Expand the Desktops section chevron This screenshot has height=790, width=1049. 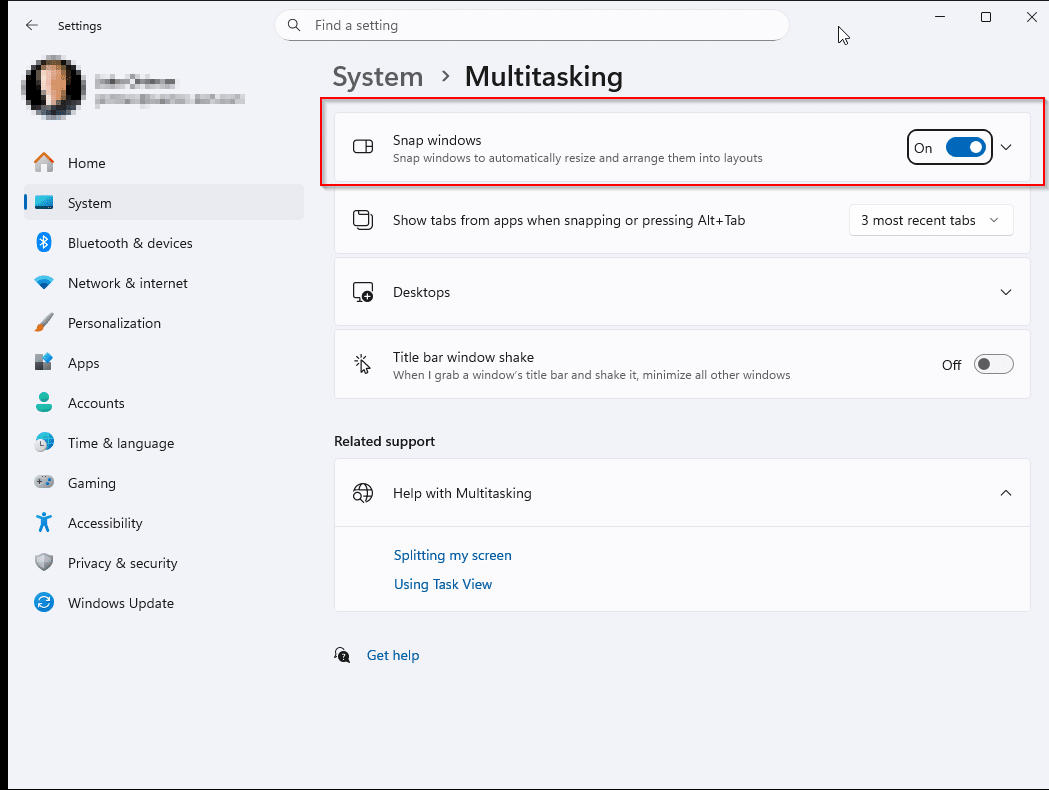1006,292
